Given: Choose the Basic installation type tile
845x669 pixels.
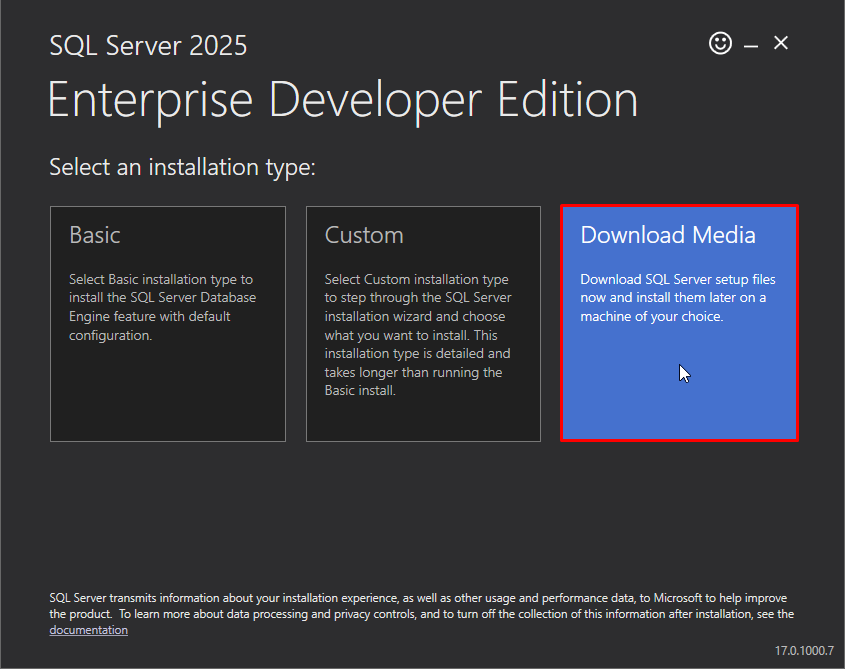Looking at the screenshot, I should (x=168, y=323).
